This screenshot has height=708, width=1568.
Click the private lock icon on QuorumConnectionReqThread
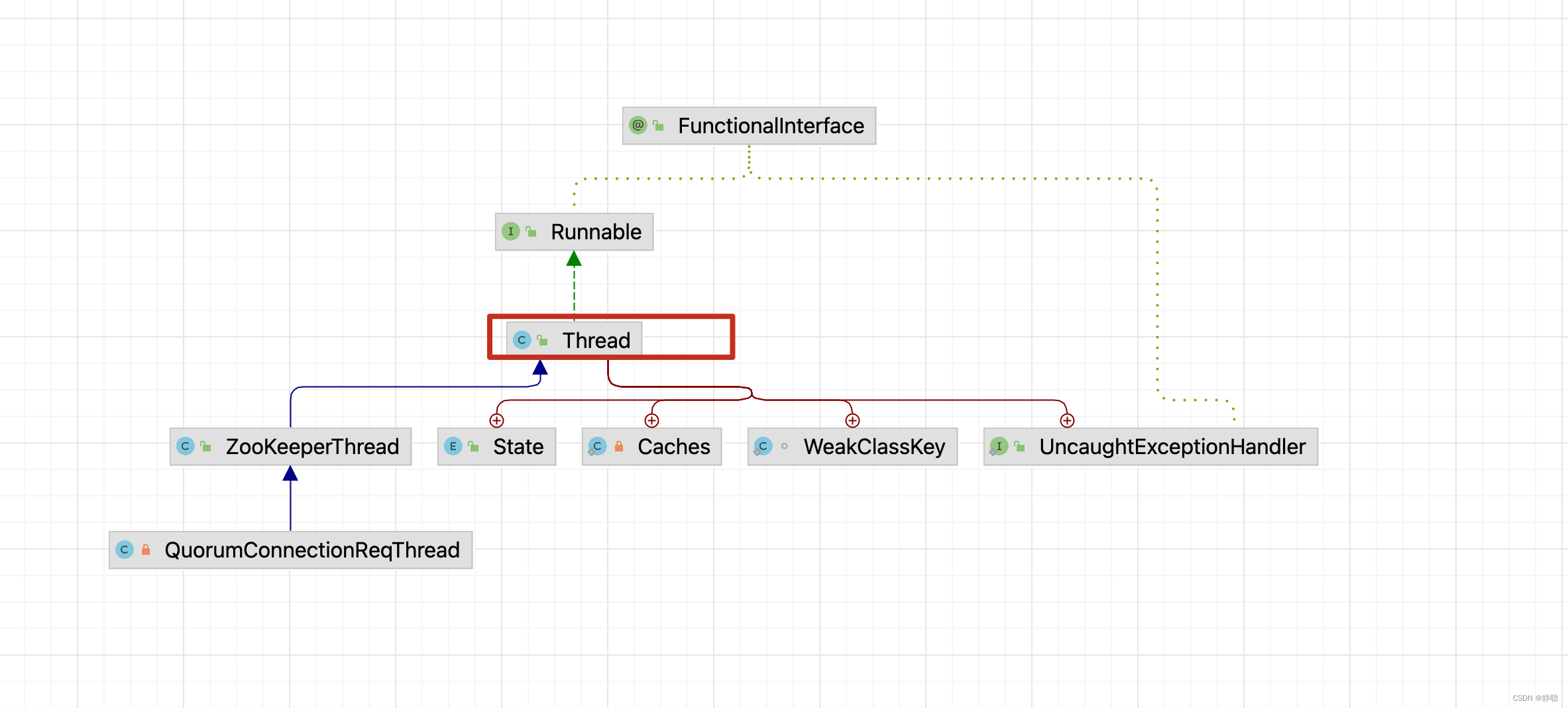[146, 550]
